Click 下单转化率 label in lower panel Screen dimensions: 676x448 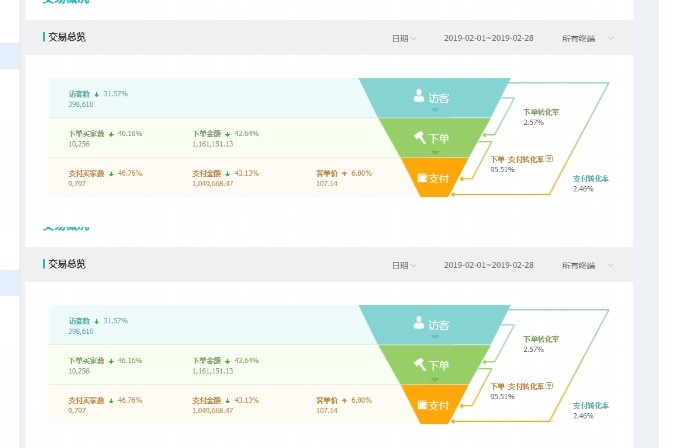[541, 339]
